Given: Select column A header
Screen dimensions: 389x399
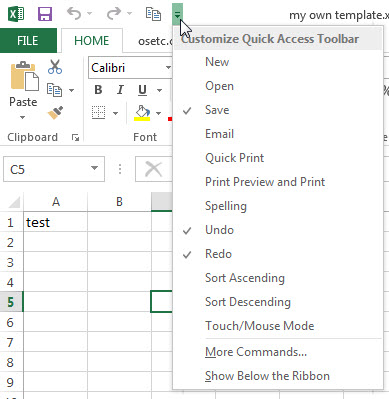Looking at the screenshot, I should coord(56,202).
